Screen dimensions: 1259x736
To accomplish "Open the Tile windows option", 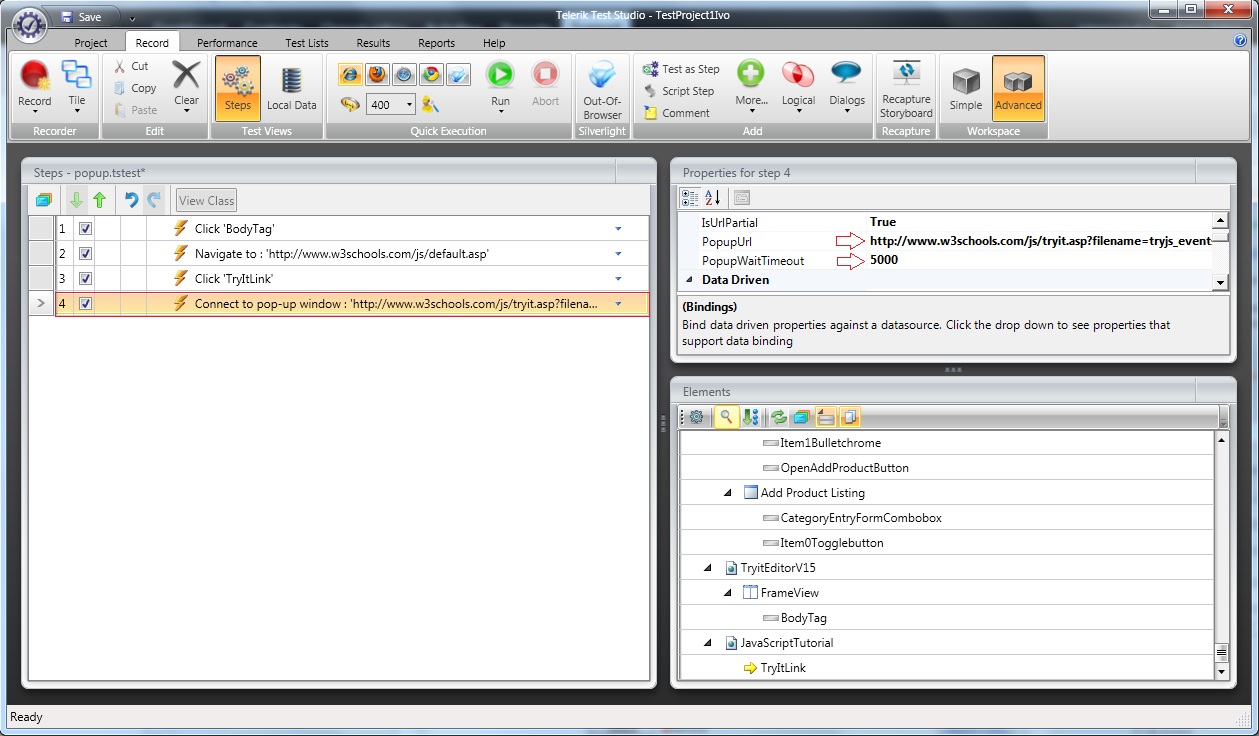I will click(76, 86).
